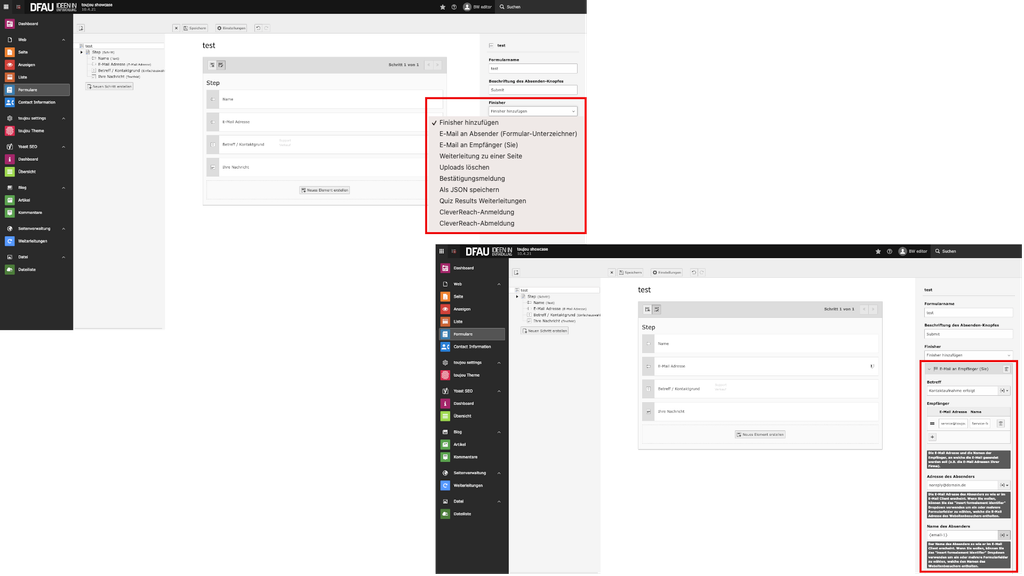This screenshot has width=1024, height=576.
Task: Switch to preview mode in upper screenshot stage
Action: tap(221, 65)
